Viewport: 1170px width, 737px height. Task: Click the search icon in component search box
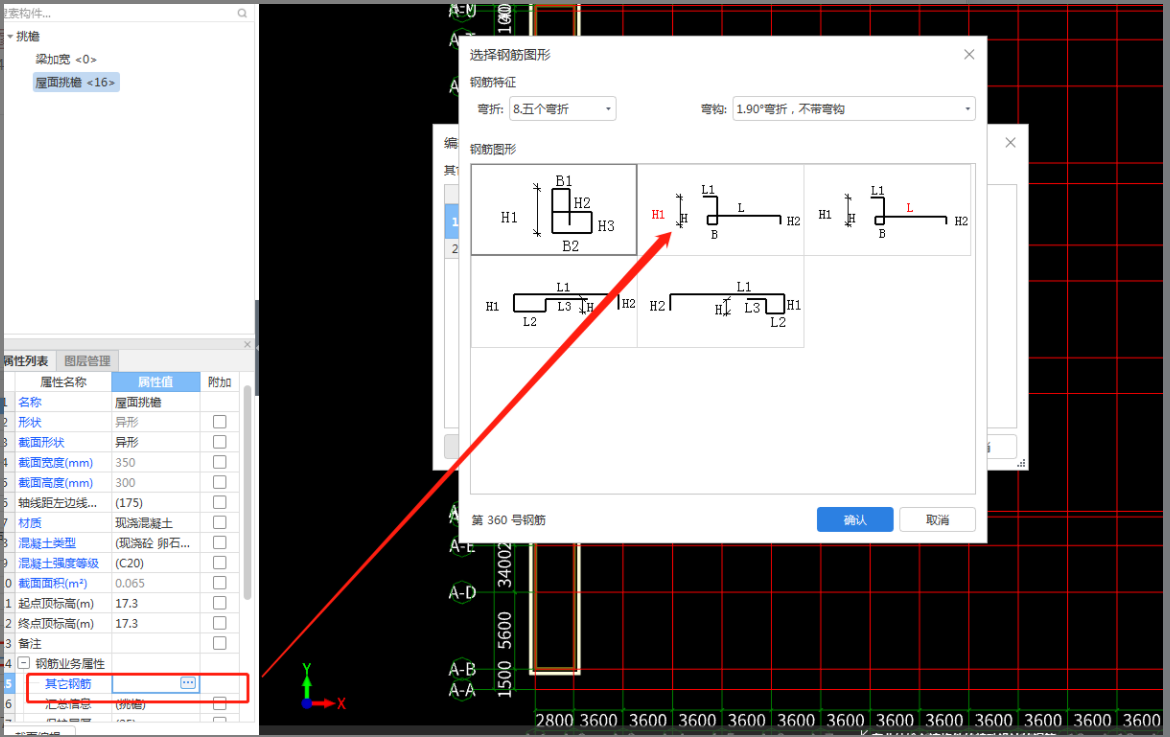(243, 13)
